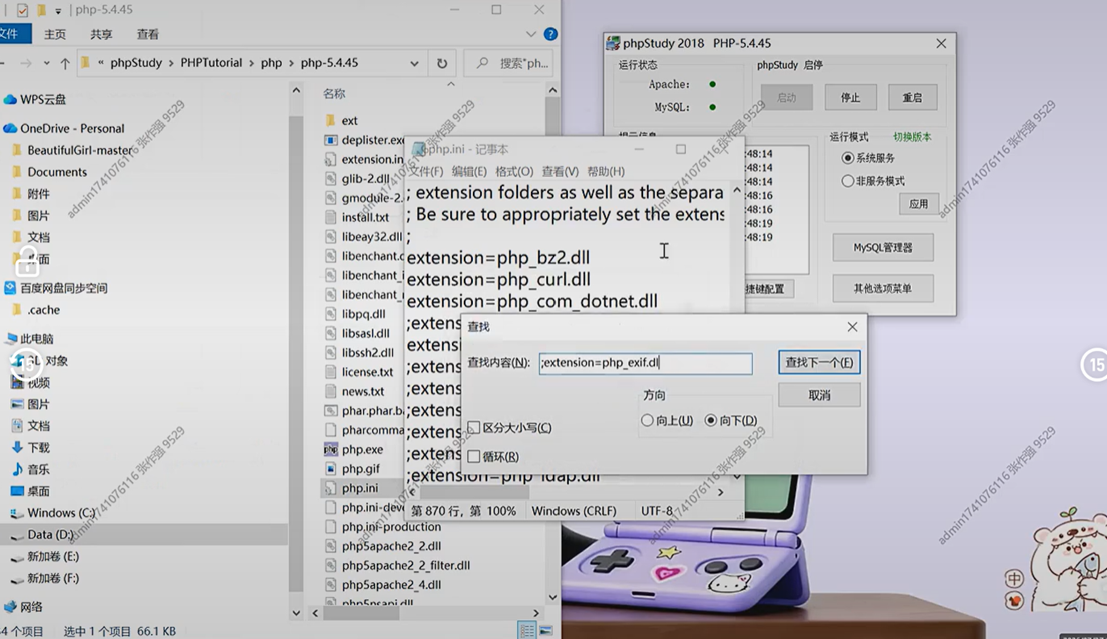The width and height of the screenshot is (1107, 639).
Task: Click the 应用 button in phpStudy
Action: point(918,204)
